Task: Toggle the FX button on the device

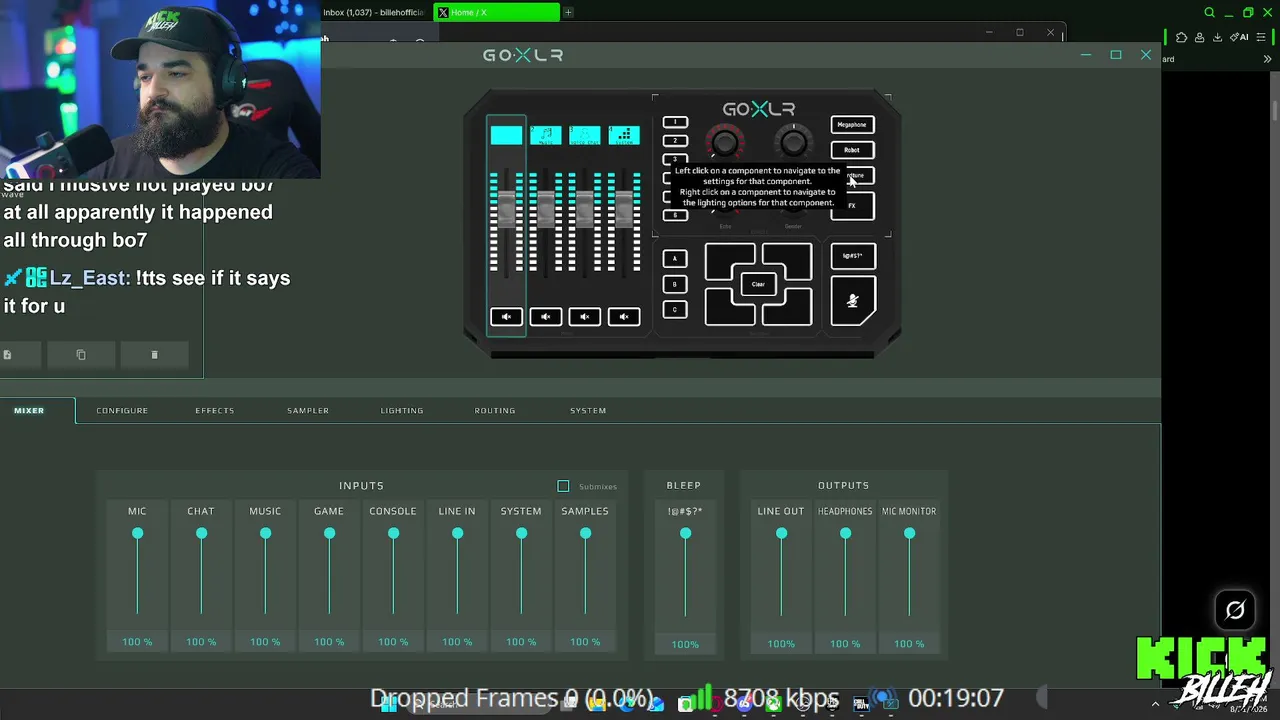Action: [x=852, y=206]
